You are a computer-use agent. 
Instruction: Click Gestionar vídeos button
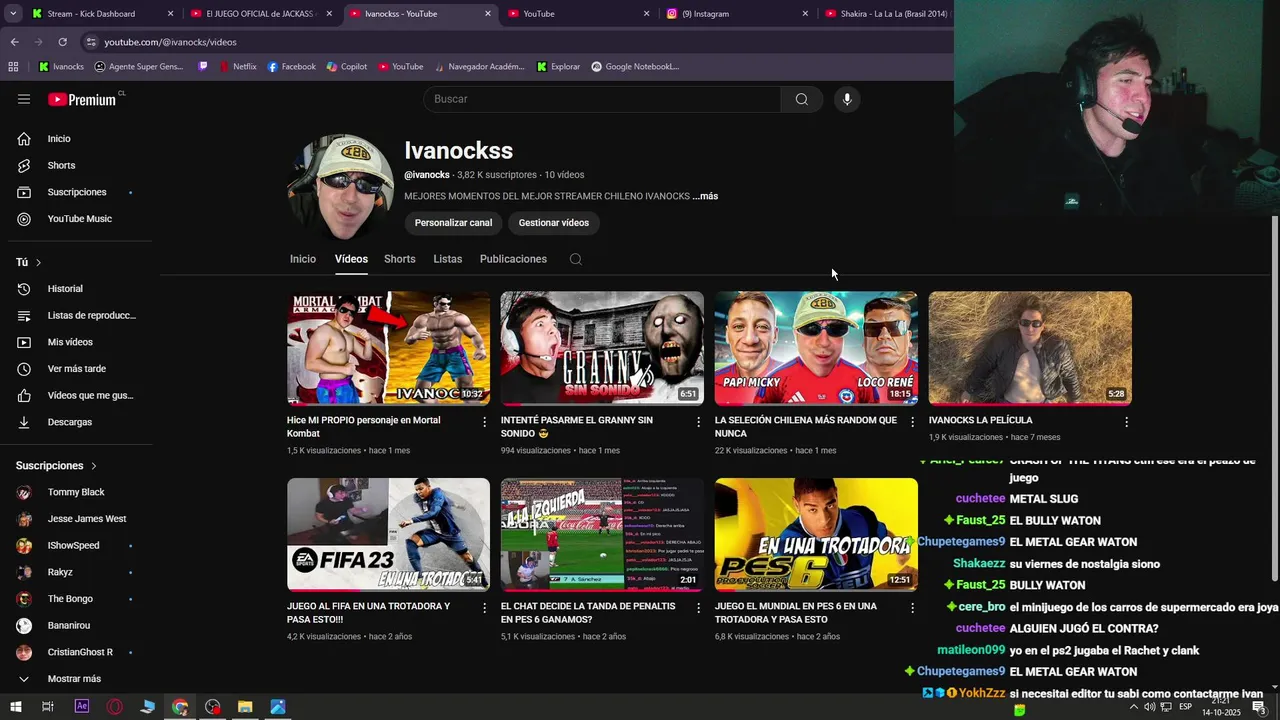(x=554, y=223)
